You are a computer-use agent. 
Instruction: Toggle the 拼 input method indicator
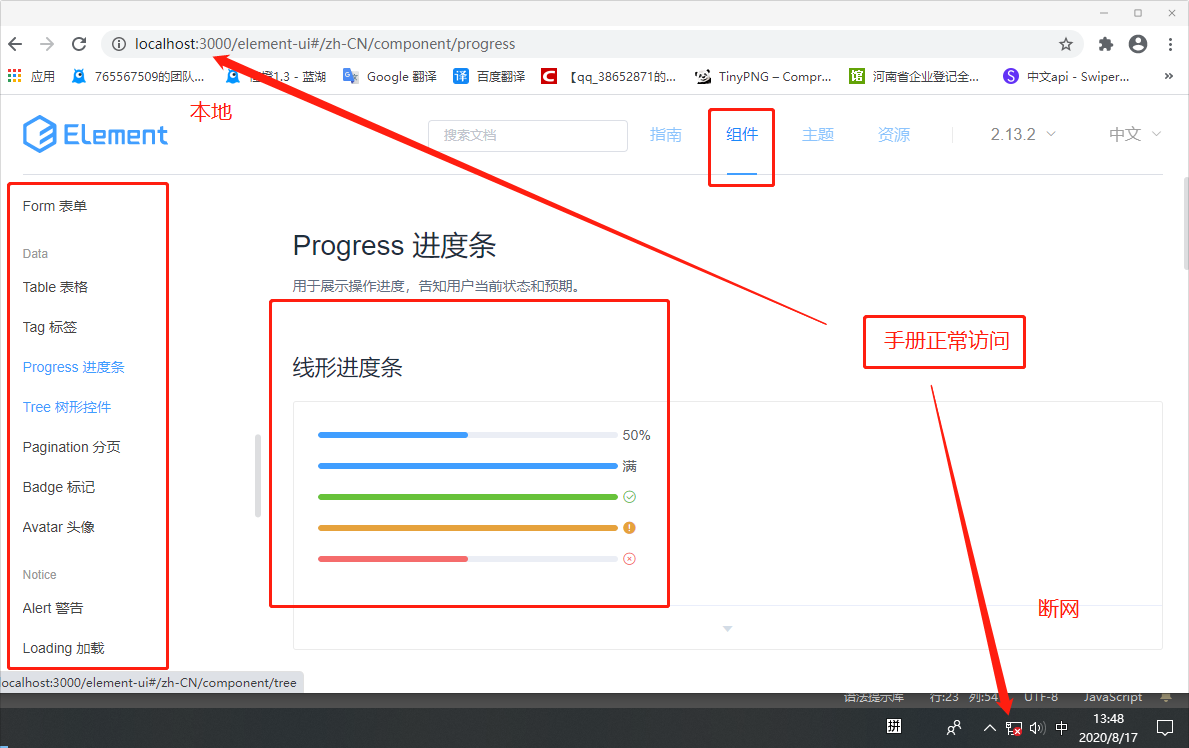[894, 727]
